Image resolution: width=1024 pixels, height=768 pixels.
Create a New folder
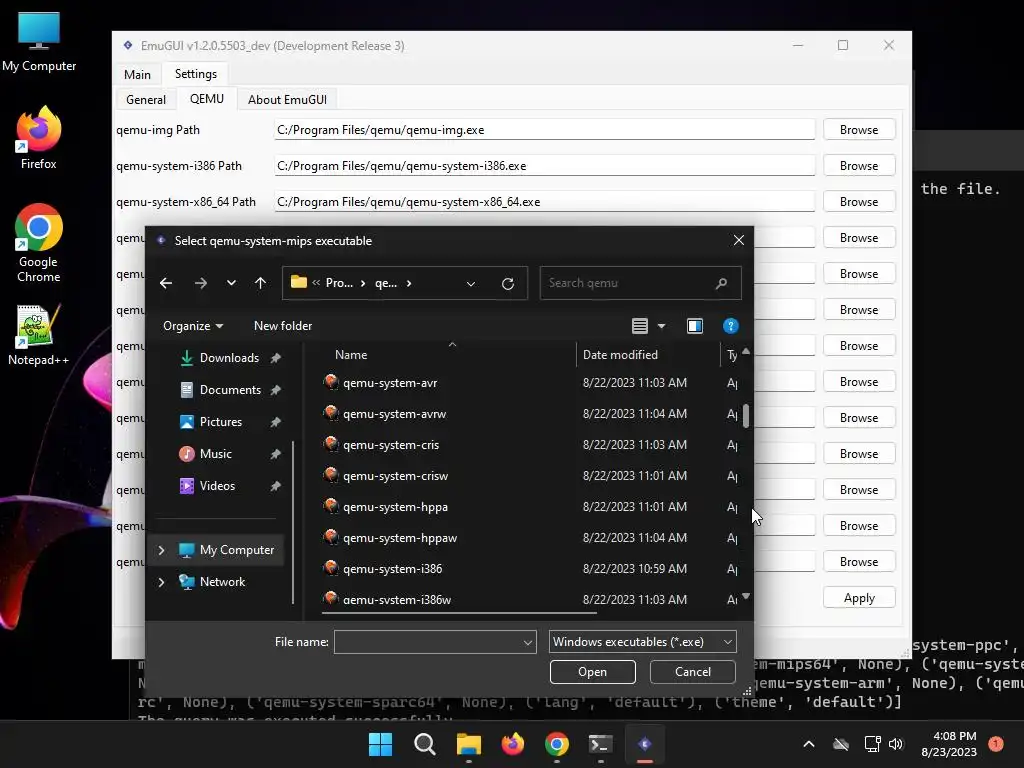coord(283,326)
